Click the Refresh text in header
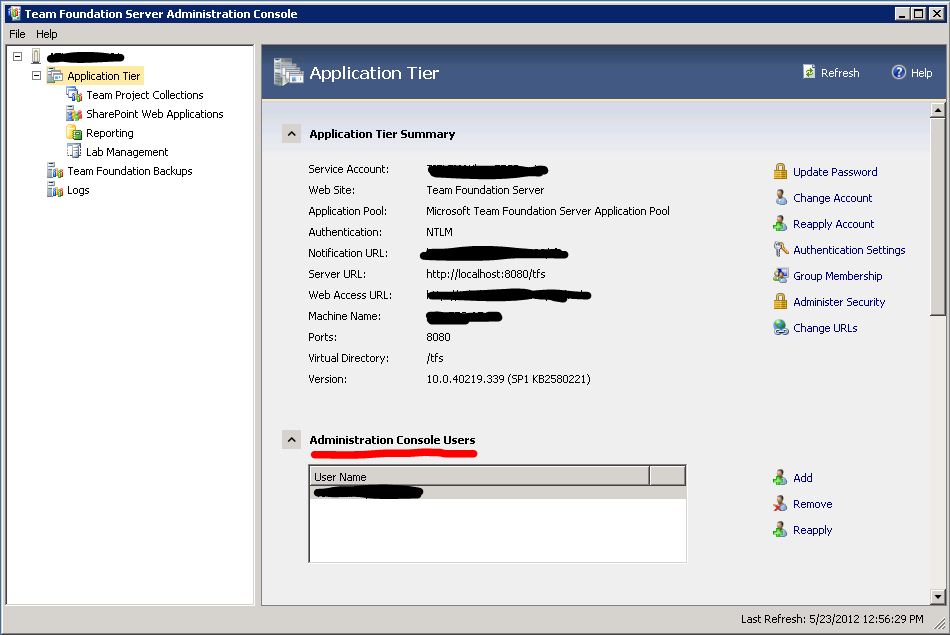Viewport: 950px width, 635px height. (x=840, y=73)
